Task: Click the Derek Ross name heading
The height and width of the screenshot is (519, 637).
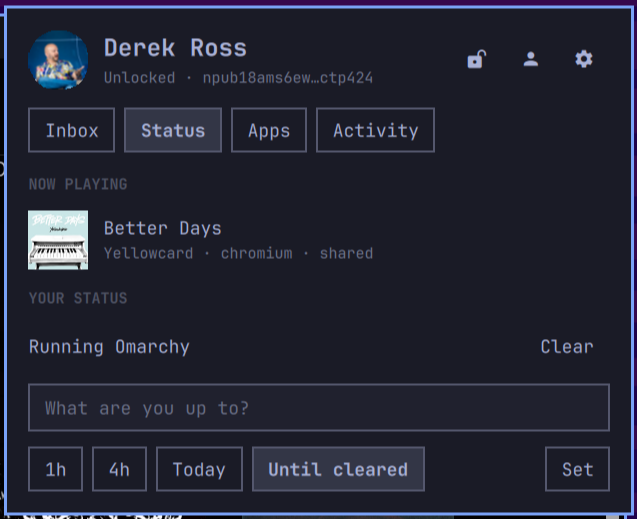Action: click(x=176, y=48)
